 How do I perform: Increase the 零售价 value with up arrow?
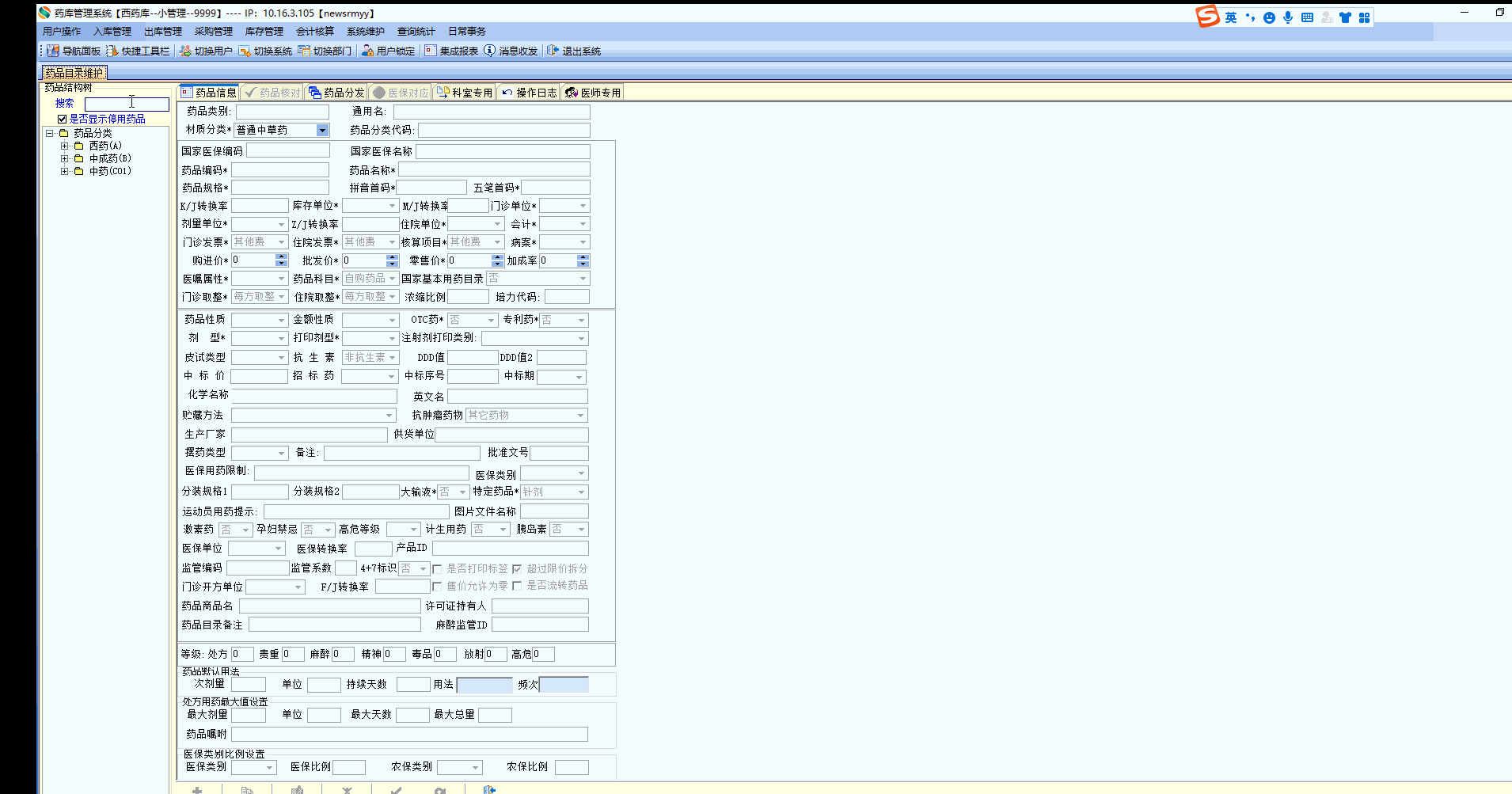pyautogui.click(x=497, y=257)
